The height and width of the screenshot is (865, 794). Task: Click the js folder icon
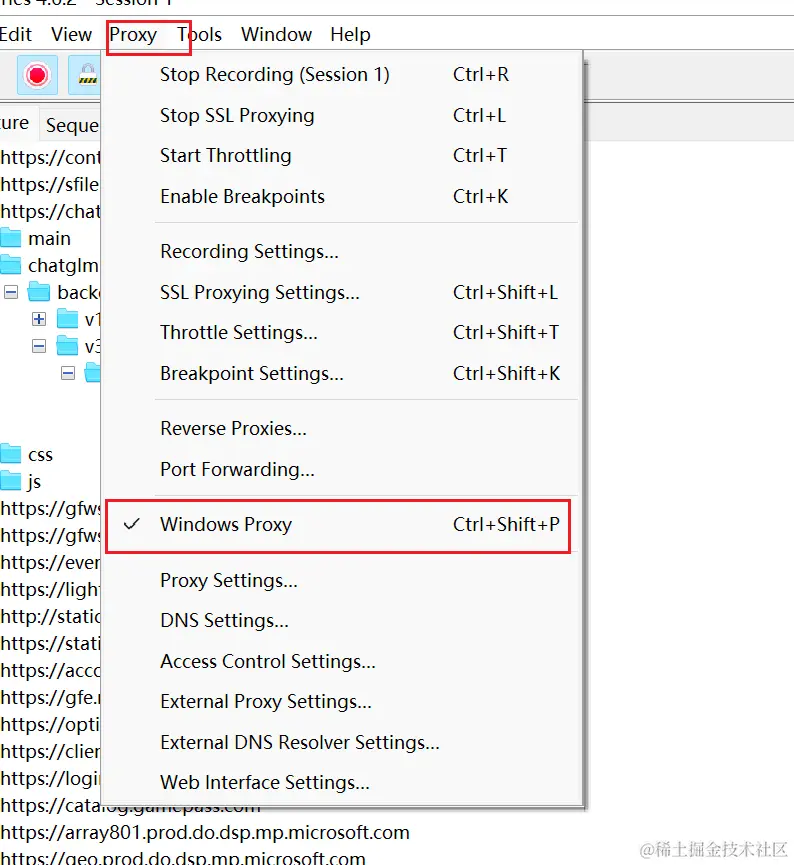pyautogui.click(x=10, y=481)
